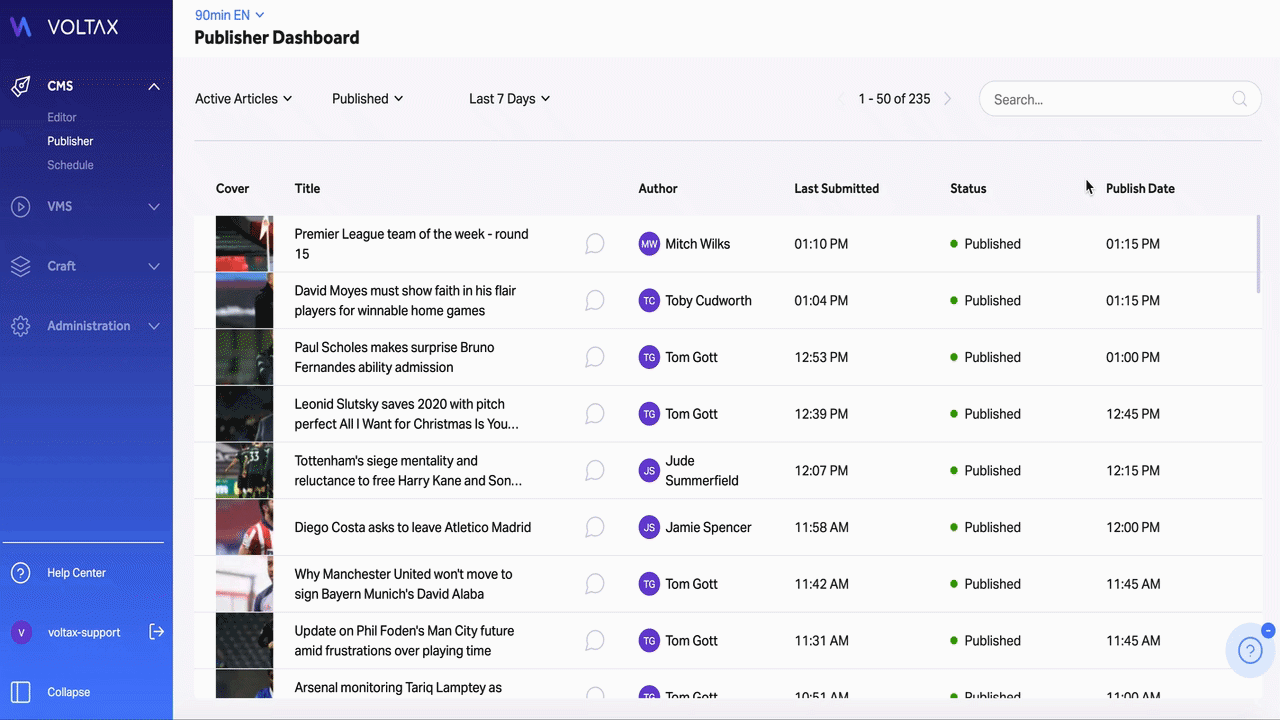The width and height of the screenshot is (1280, 720).
Task: Click the 12:15 PM publish date cell
Action: click(1133, 470)
